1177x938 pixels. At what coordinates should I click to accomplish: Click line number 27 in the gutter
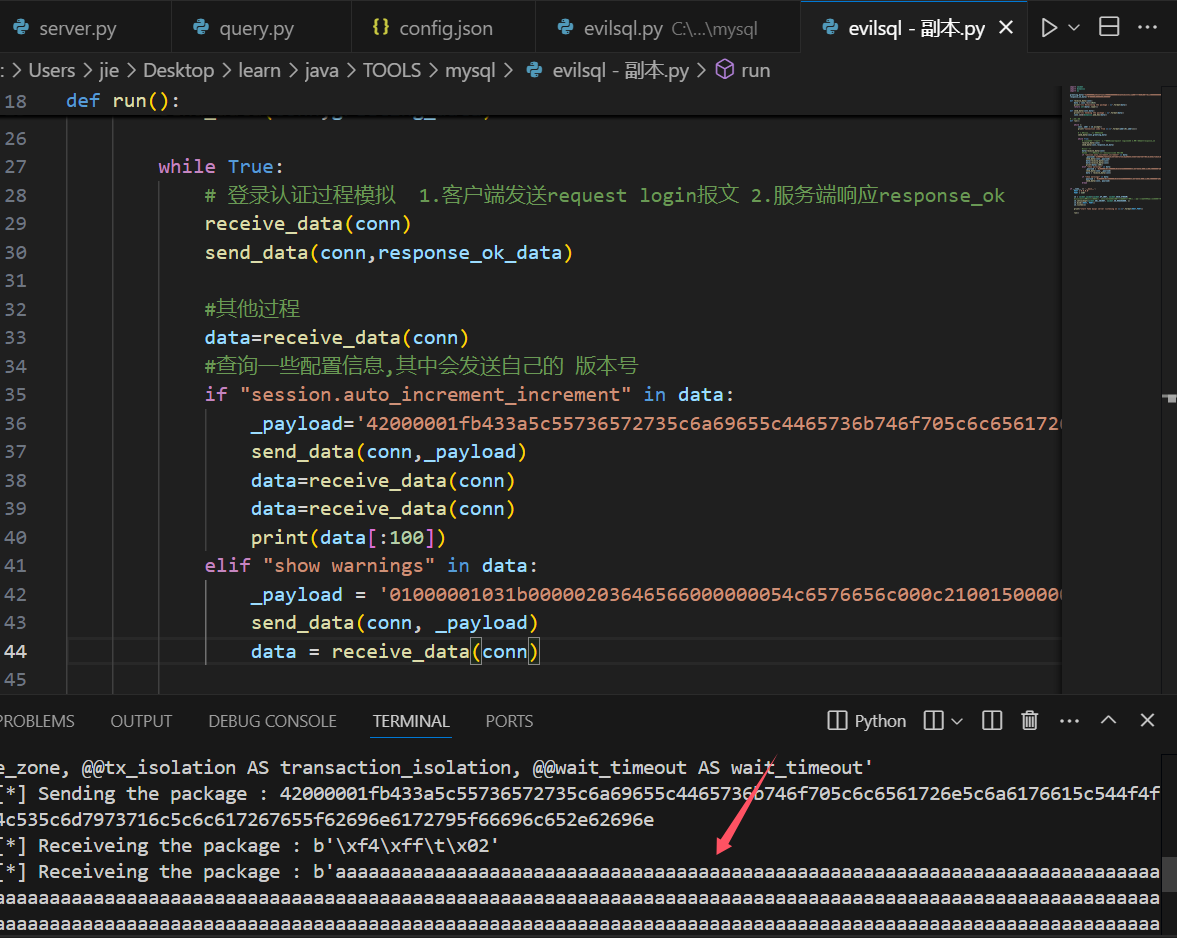pyautogui.click(x=16, y=167)
